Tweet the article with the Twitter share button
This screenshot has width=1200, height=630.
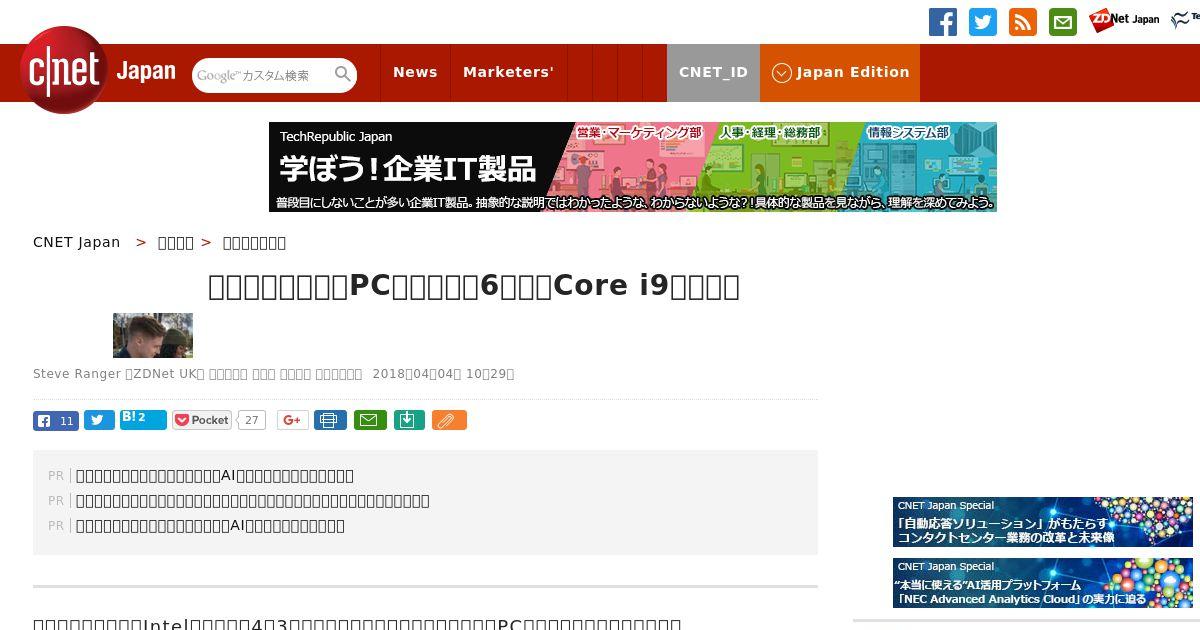click(x=99, y=420)
